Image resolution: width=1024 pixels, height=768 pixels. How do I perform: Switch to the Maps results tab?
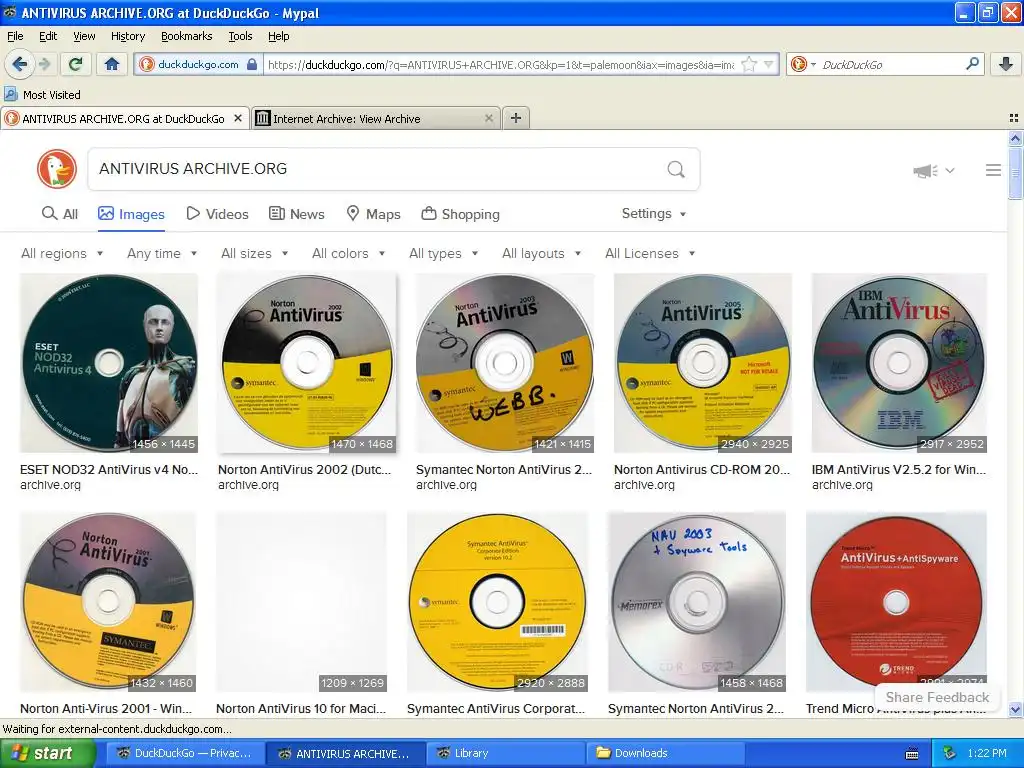point(373,214)
